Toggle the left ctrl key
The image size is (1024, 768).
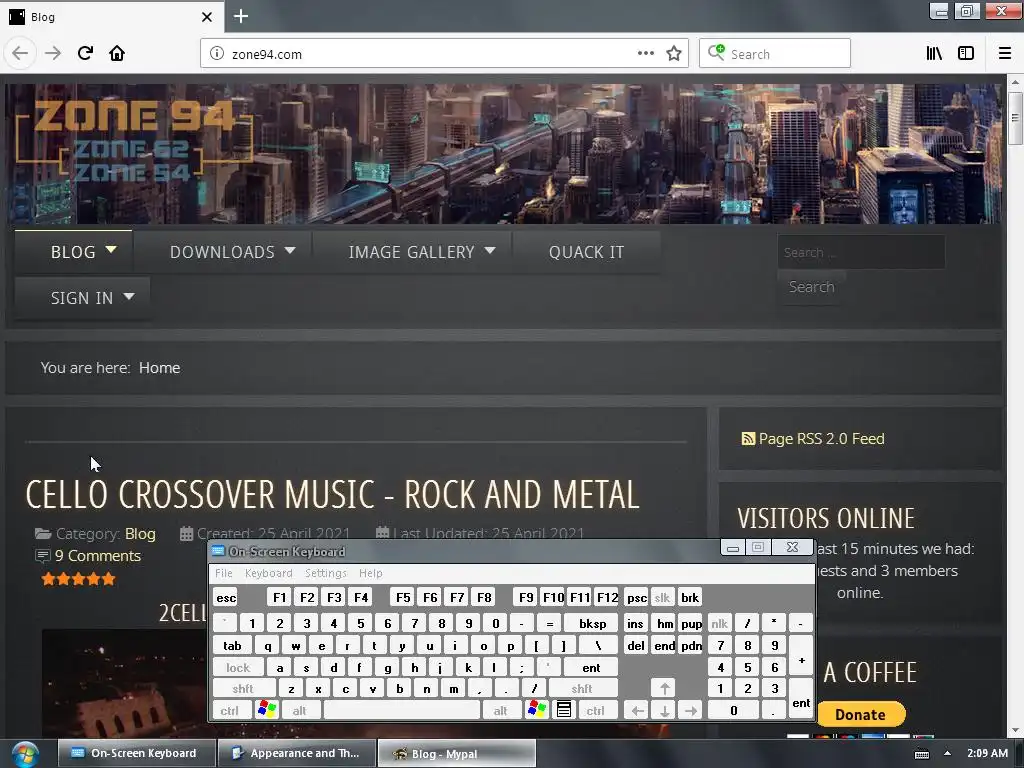click(229, 710)
